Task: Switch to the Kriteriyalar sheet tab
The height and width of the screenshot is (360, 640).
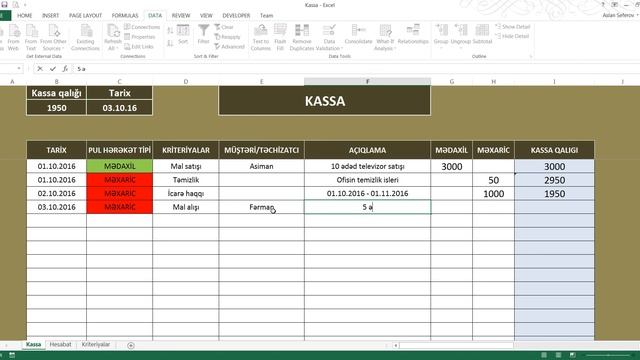Action: pyautogui.click(x=96, y=345)
